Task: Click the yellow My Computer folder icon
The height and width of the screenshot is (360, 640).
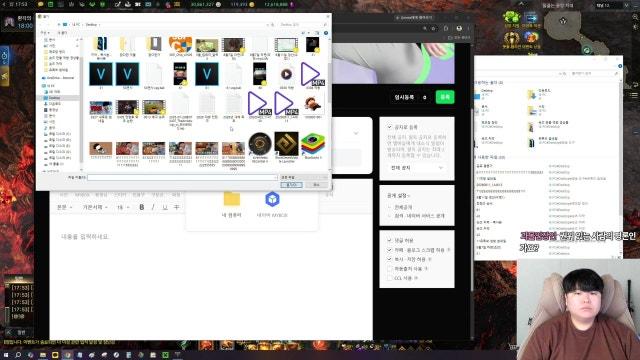Action: pyautogui.click(x=231, y=199)
